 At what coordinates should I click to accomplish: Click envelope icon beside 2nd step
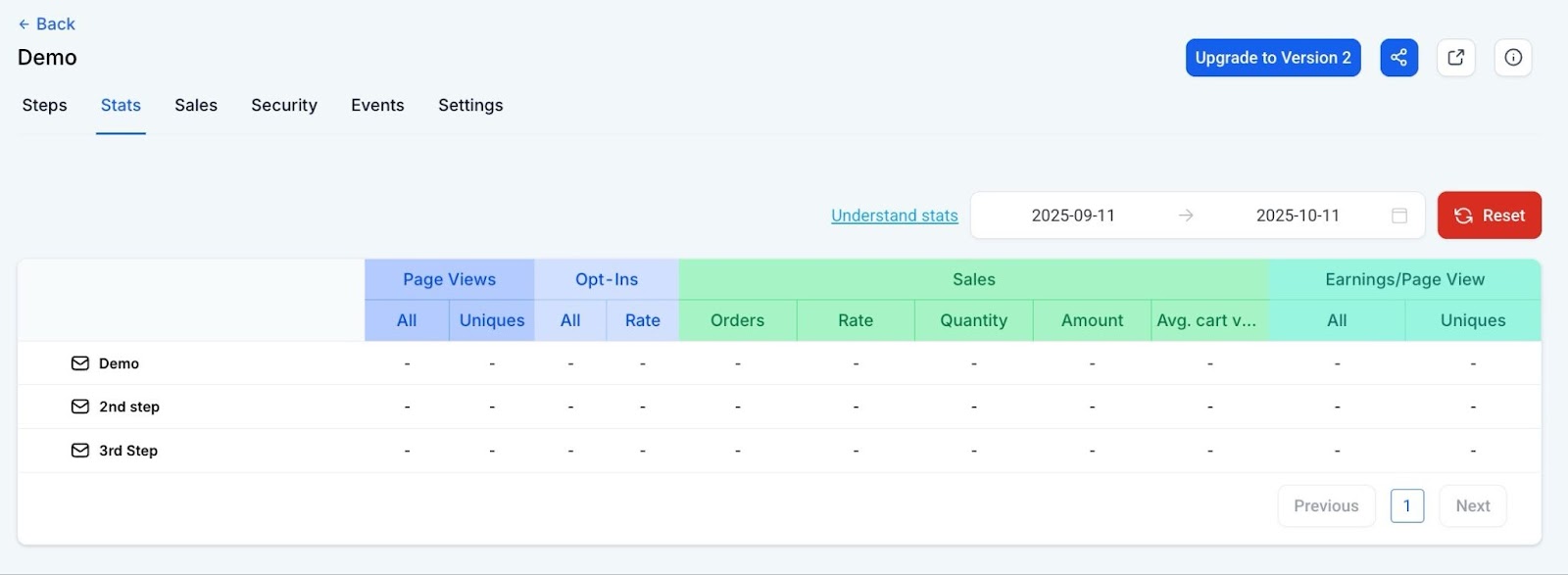(x=80, y=407)
